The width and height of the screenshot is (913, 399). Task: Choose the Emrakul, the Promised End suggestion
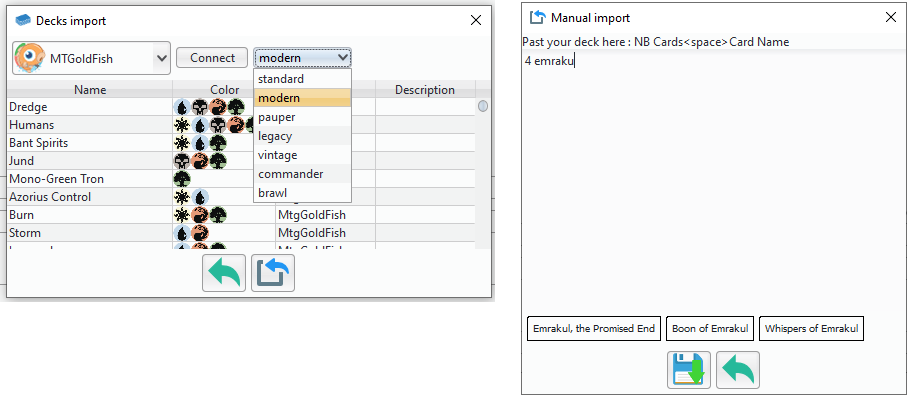click(594, 329)
